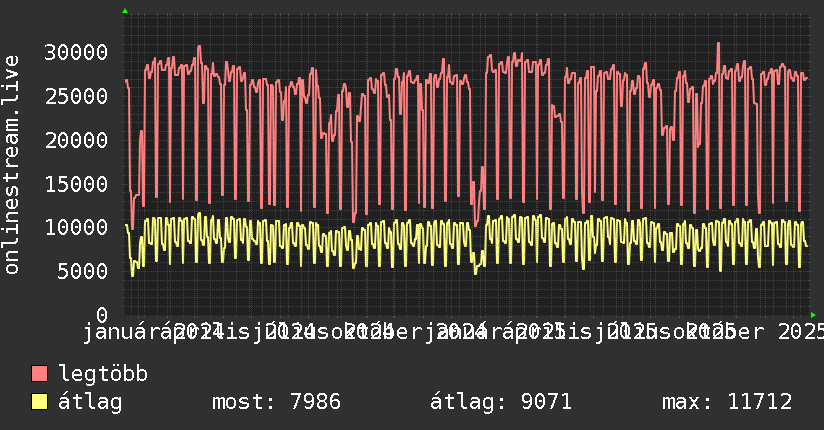Click the max: 11712 statistic
The height and width of the screenshot is (430, 824).
[727, 402]
